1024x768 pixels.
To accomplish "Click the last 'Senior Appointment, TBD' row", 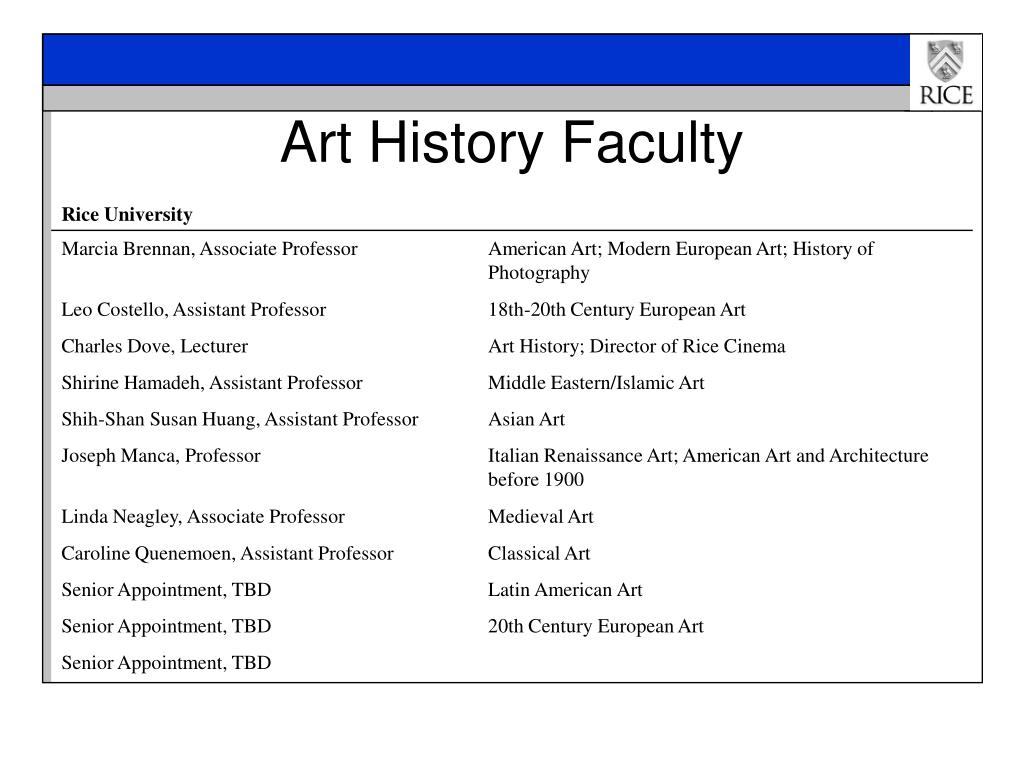I will (x=166, y=663).
